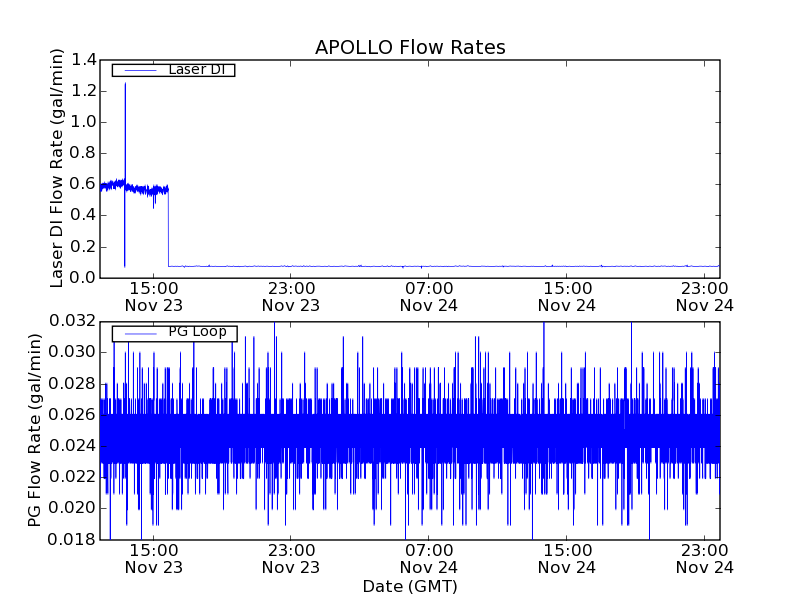Click the "Date (GMT)" x-axis label
Screen dimensions: 800x600
point(410,586)
